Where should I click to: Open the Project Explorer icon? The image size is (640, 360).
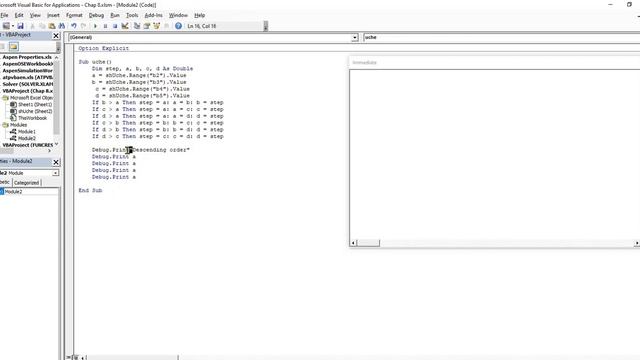137,26
